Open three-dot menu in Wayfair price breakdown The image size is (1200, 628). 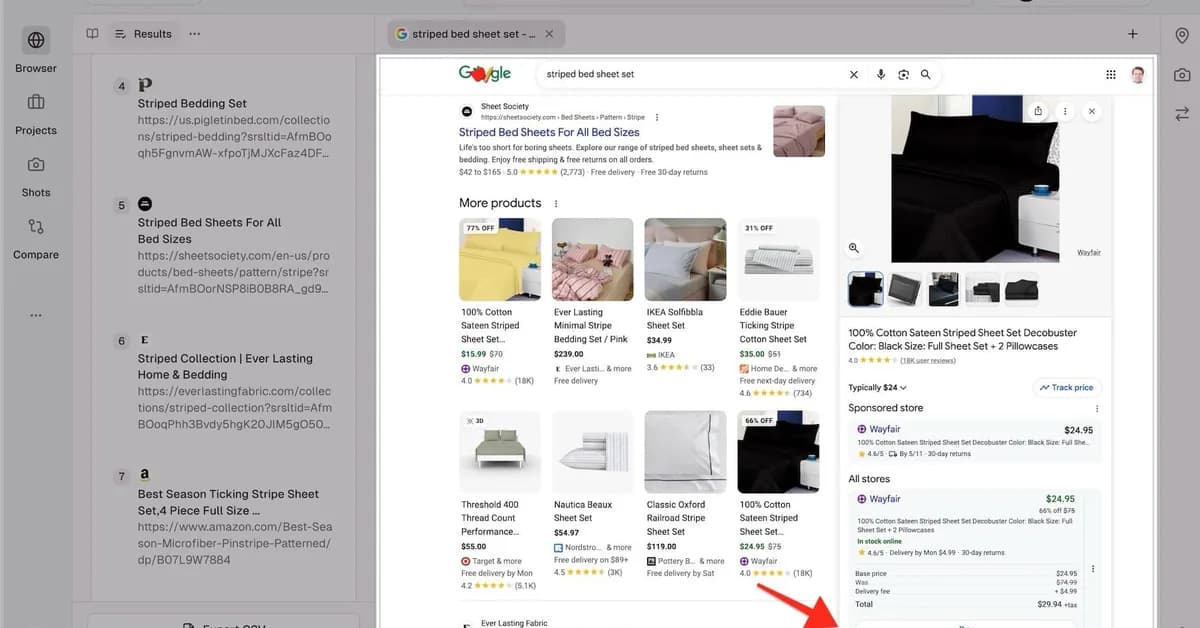pyautogui.click(x=1093, y=569)
